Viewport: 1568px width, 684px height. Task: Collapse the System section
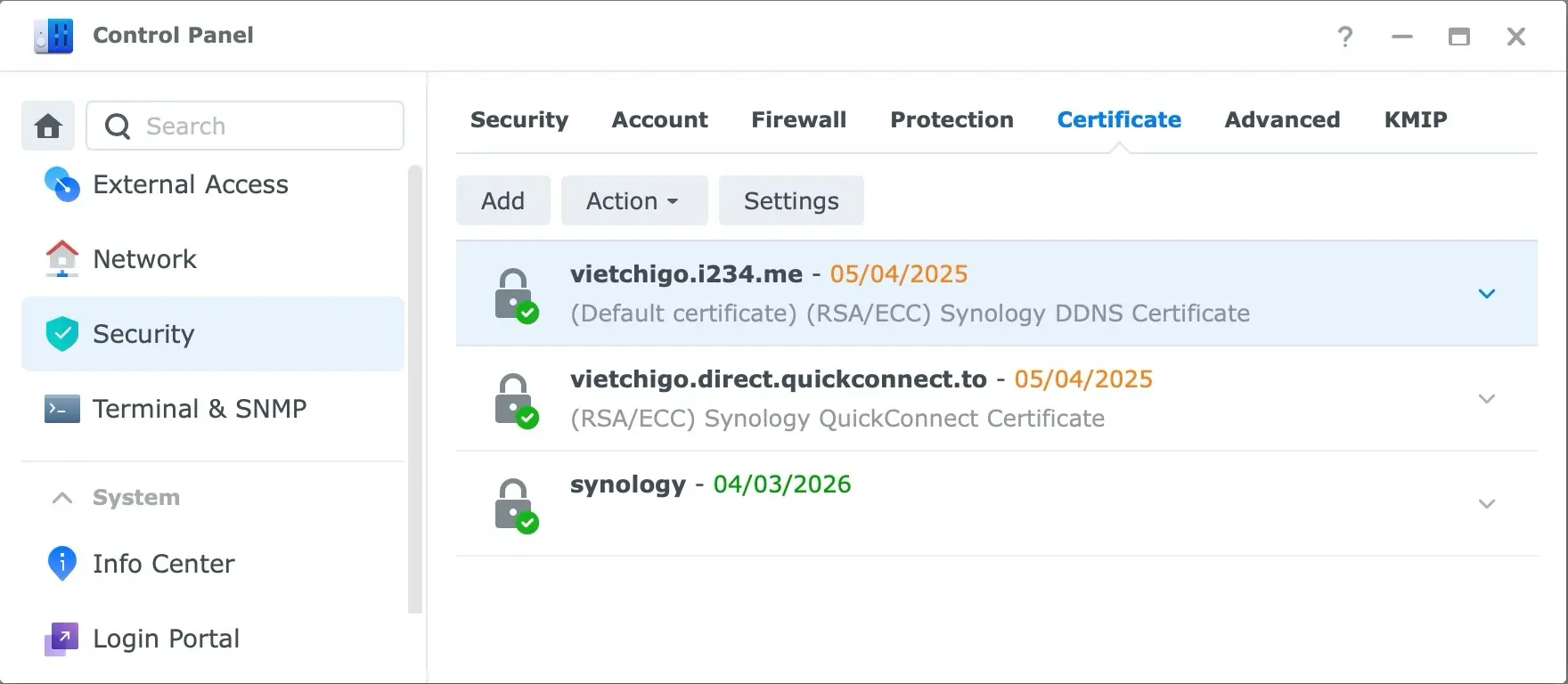(x=62, y=498)
